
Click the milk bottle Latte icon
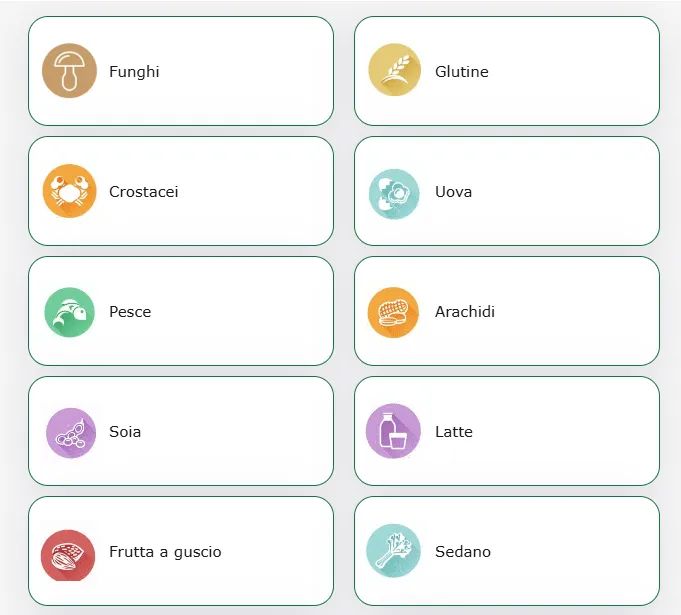[x=394, y=432]
